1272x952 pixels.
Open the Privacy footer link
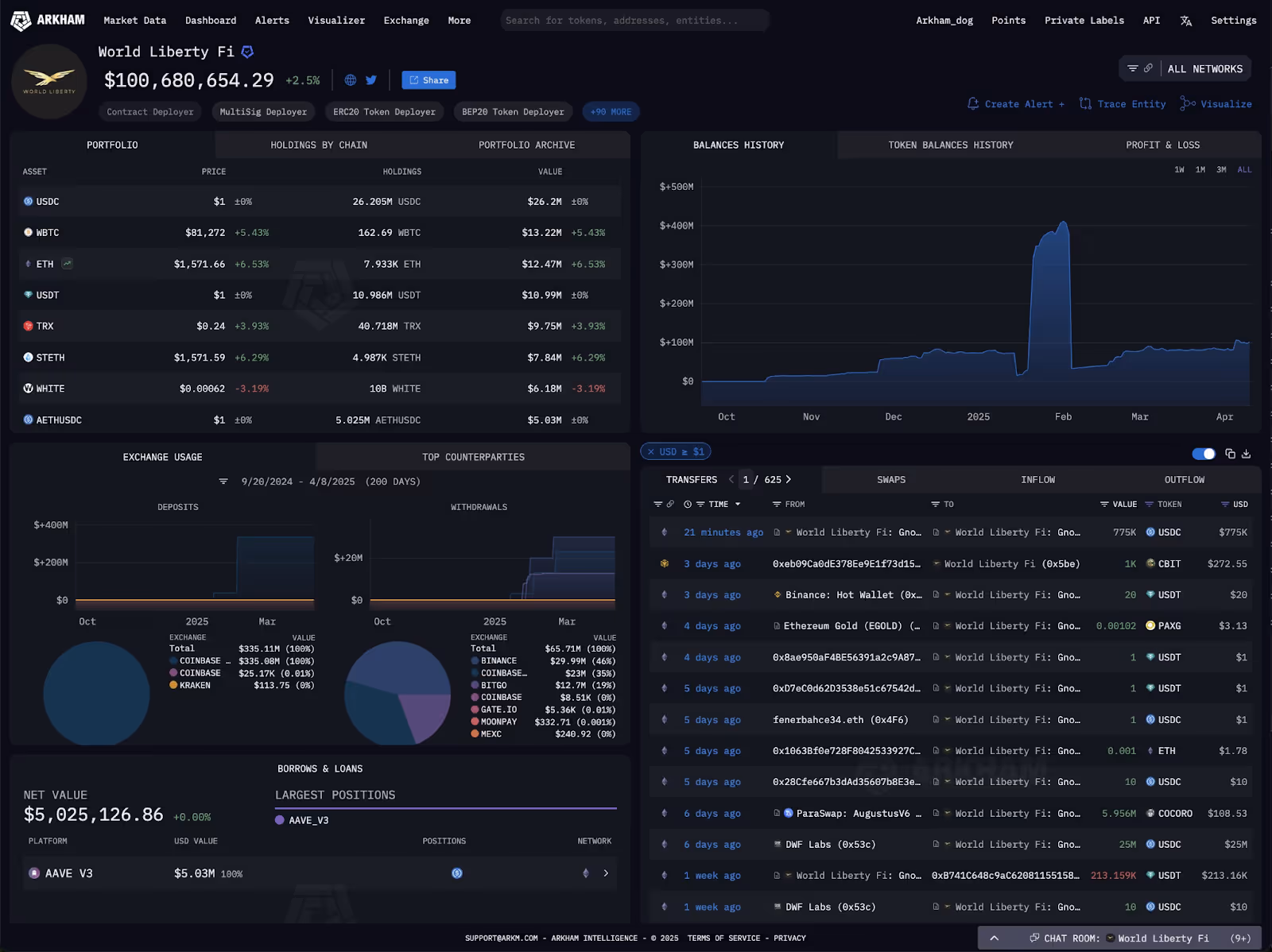point(789,938)
